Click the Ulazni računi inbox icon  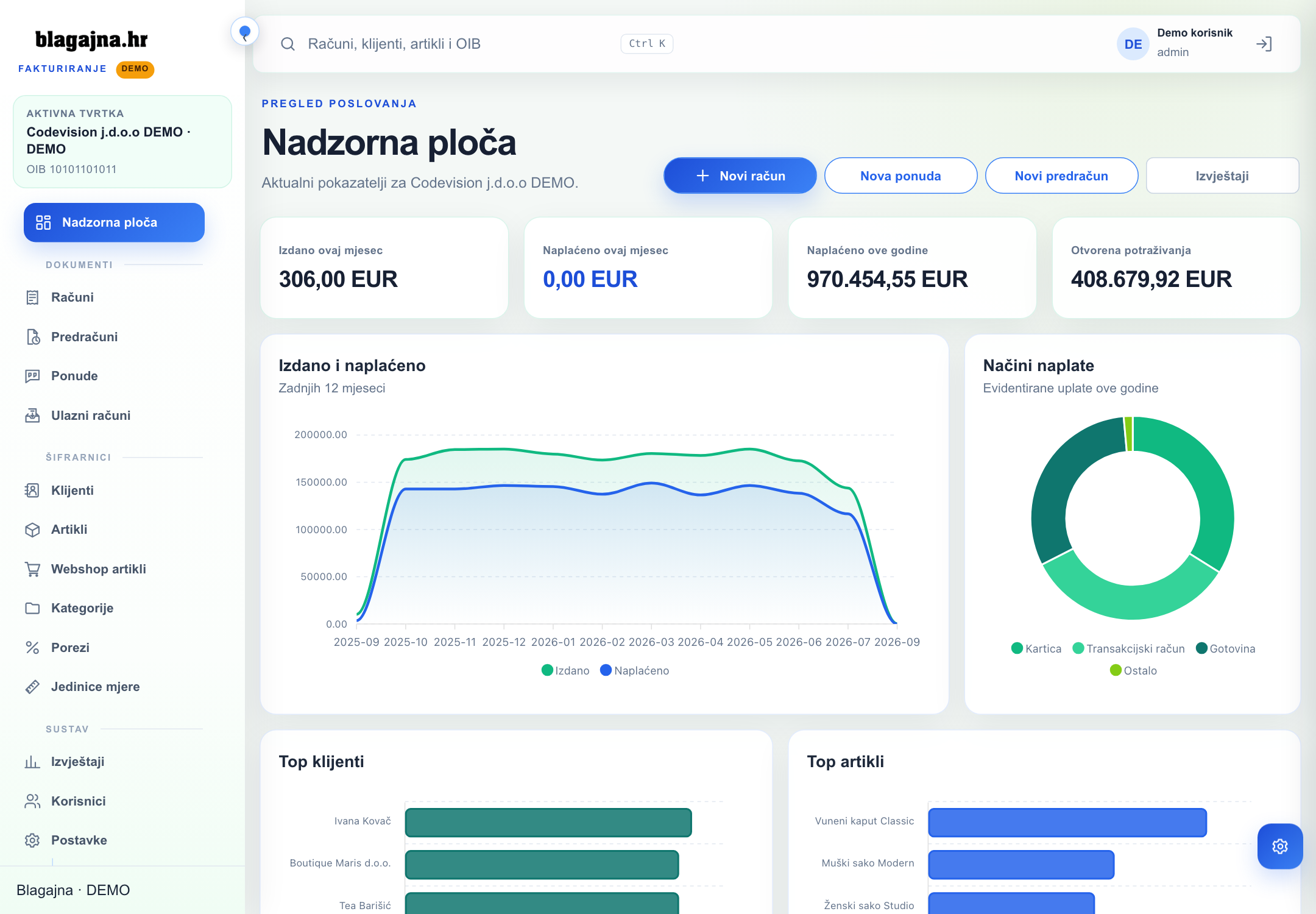(x=32, y=416)
